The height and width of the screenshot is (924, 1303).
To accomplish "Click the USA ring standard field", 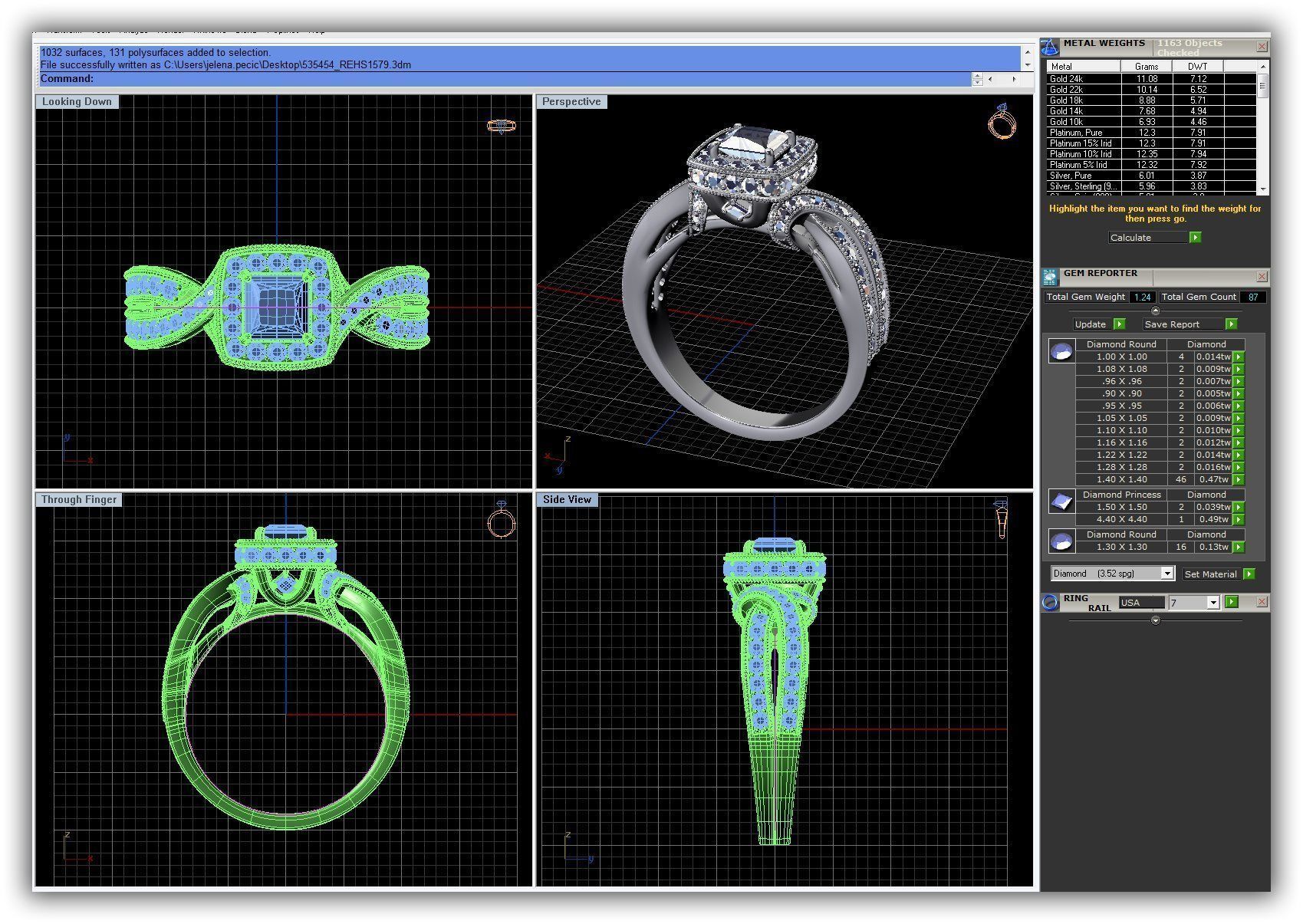I will (x=1141, y=603).
